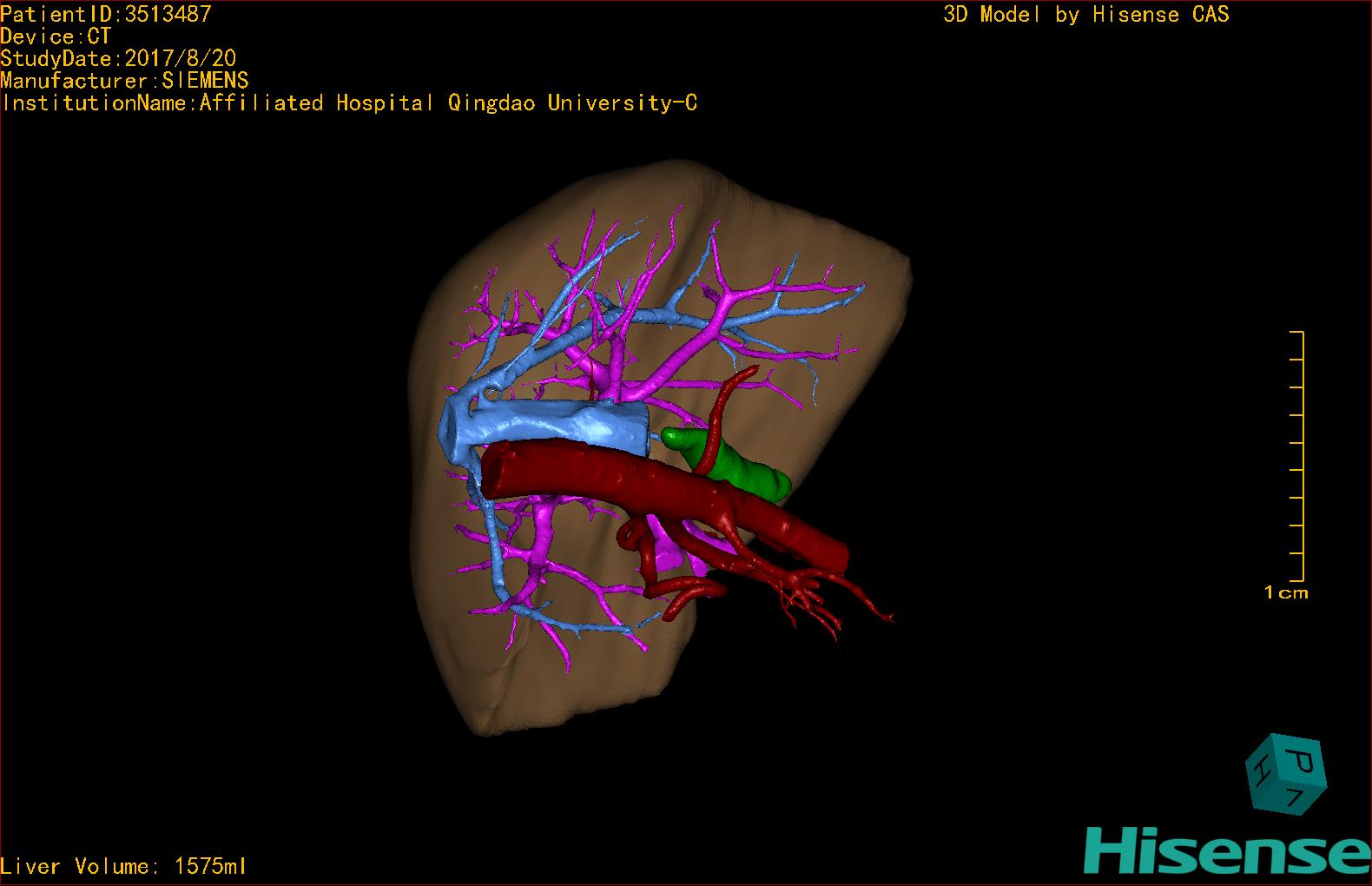
Task: Click the 'Manufacturer:SIEMENS' text
Action: [125, 81]
